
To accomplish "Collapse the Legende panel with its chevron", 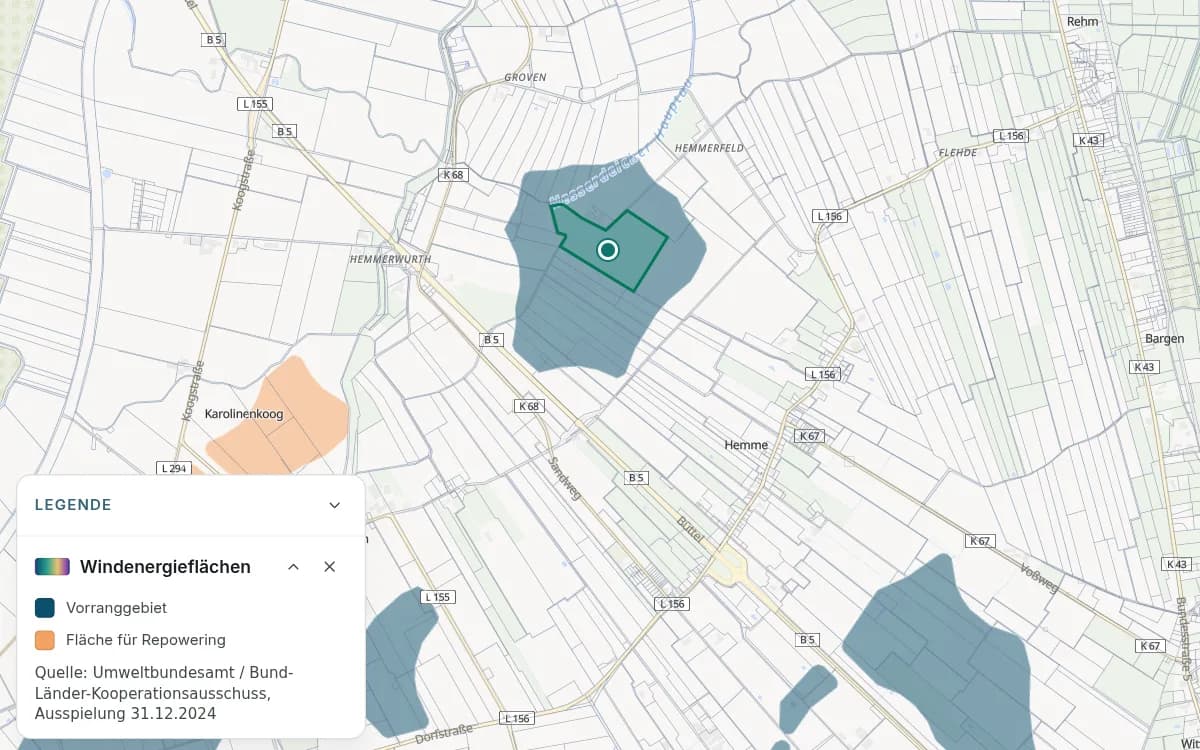I will click(x=335, y=505).
